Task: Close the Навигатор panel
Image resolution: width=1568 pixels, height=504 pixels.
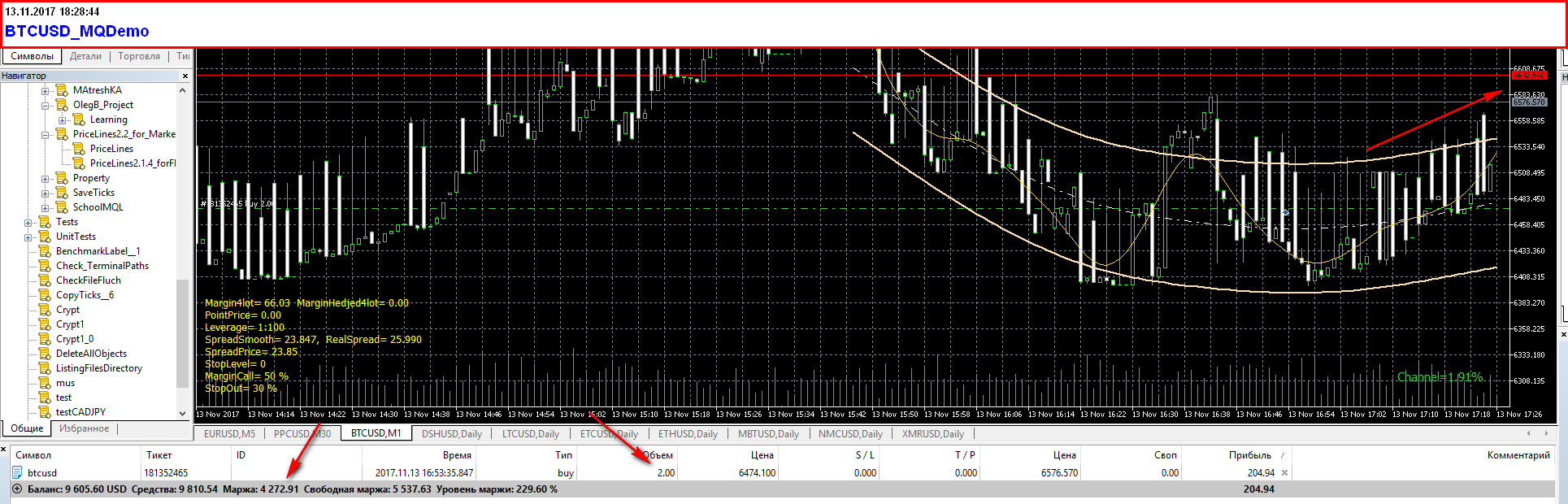Action: tap(185, 76)
